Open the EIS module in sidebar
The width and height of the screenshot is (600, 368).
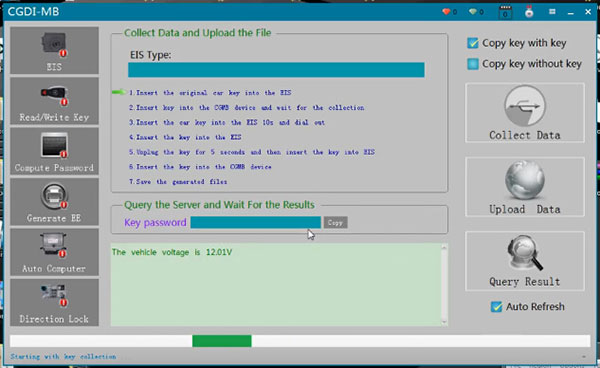(54, 50)
